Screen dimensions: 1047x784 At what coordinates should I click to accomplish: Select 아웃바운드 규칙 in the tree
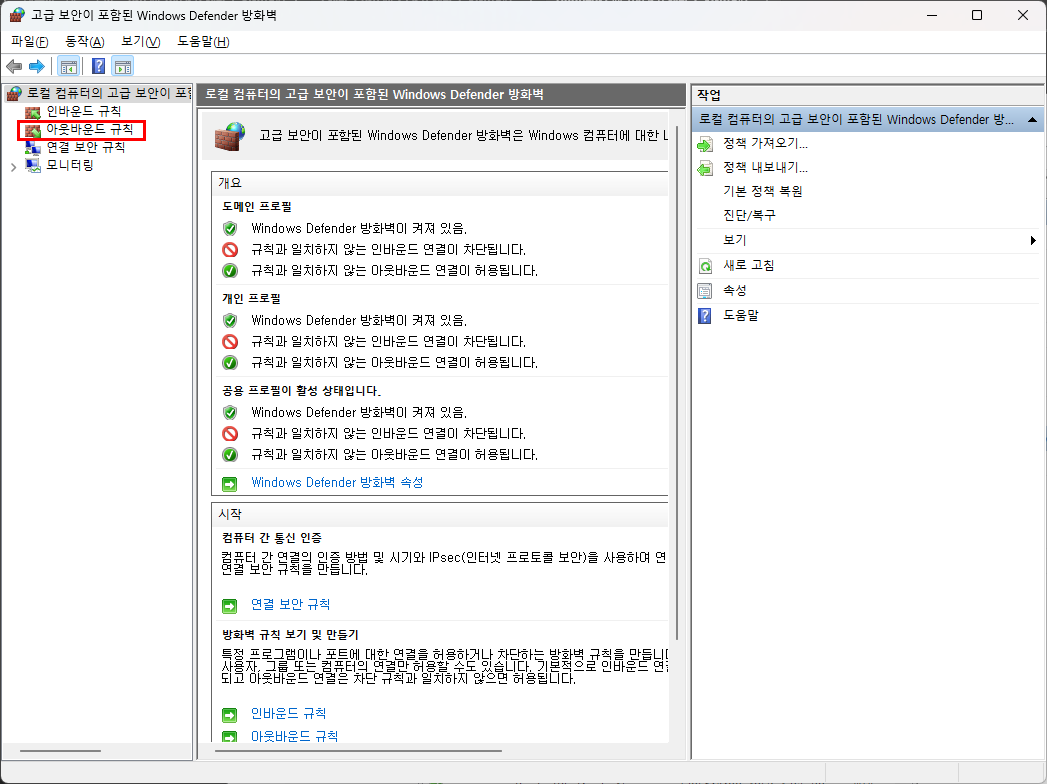point(89,129)
